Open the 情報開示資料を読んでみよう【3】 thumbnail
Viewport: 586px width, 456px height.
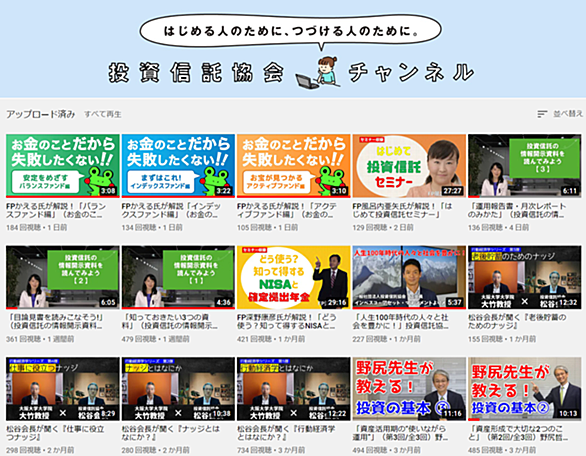[x=525, y=166]
